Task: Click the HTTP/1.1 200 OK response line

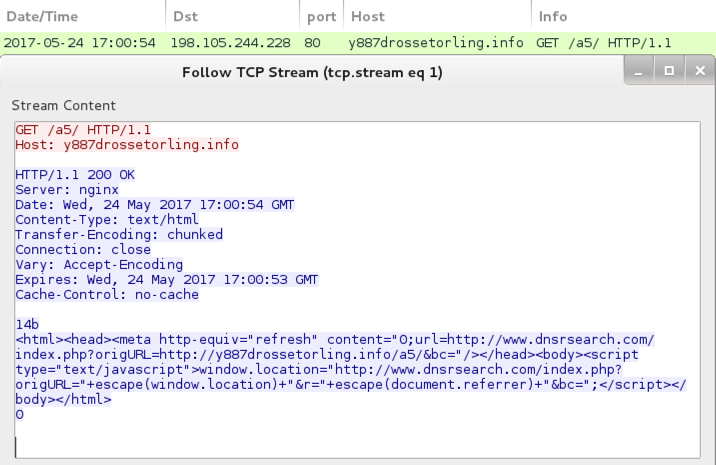Action: coord(75,174)
